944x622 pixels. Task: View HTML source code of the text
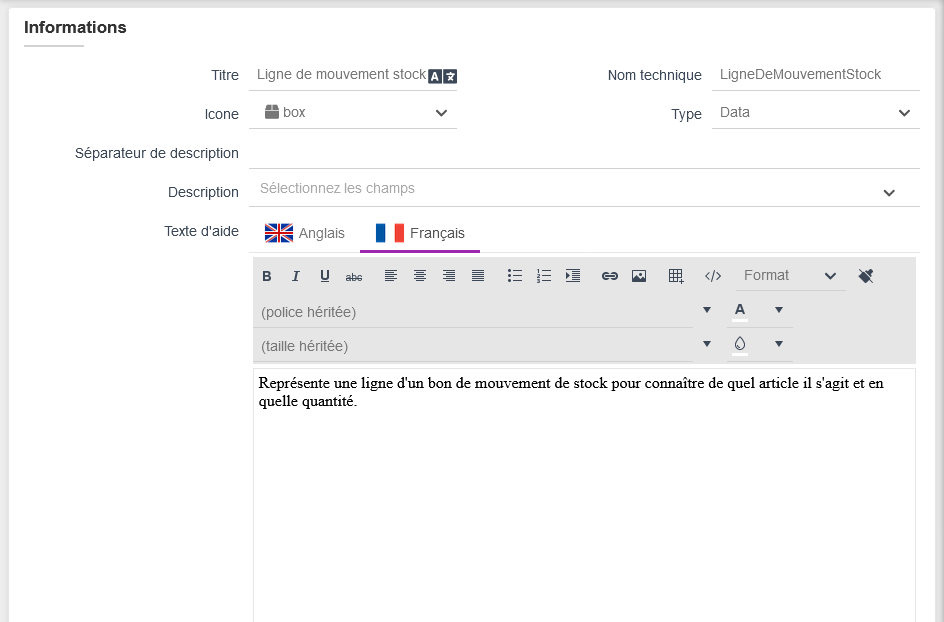(x=713, y=276)
